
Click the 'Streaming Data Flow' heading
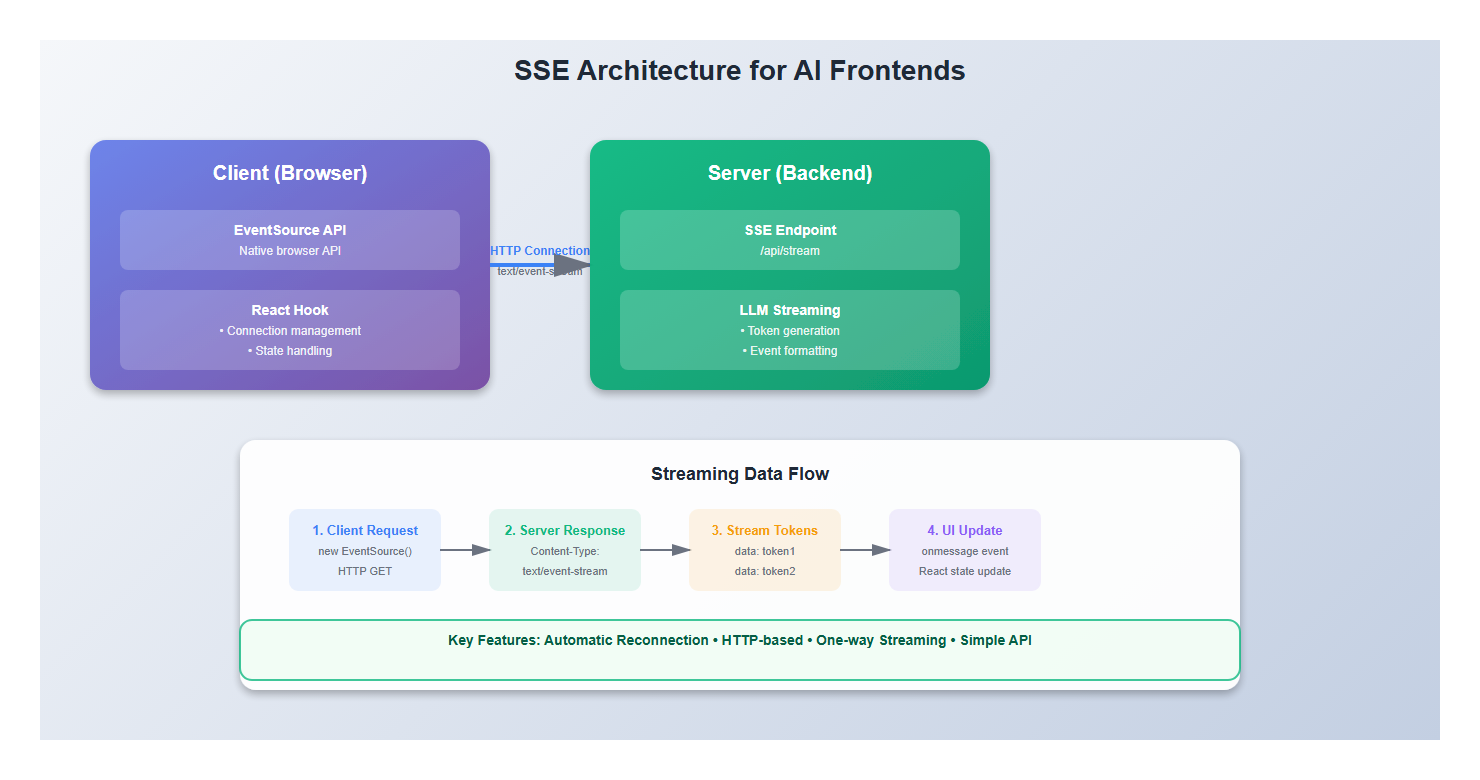point(740,474)
